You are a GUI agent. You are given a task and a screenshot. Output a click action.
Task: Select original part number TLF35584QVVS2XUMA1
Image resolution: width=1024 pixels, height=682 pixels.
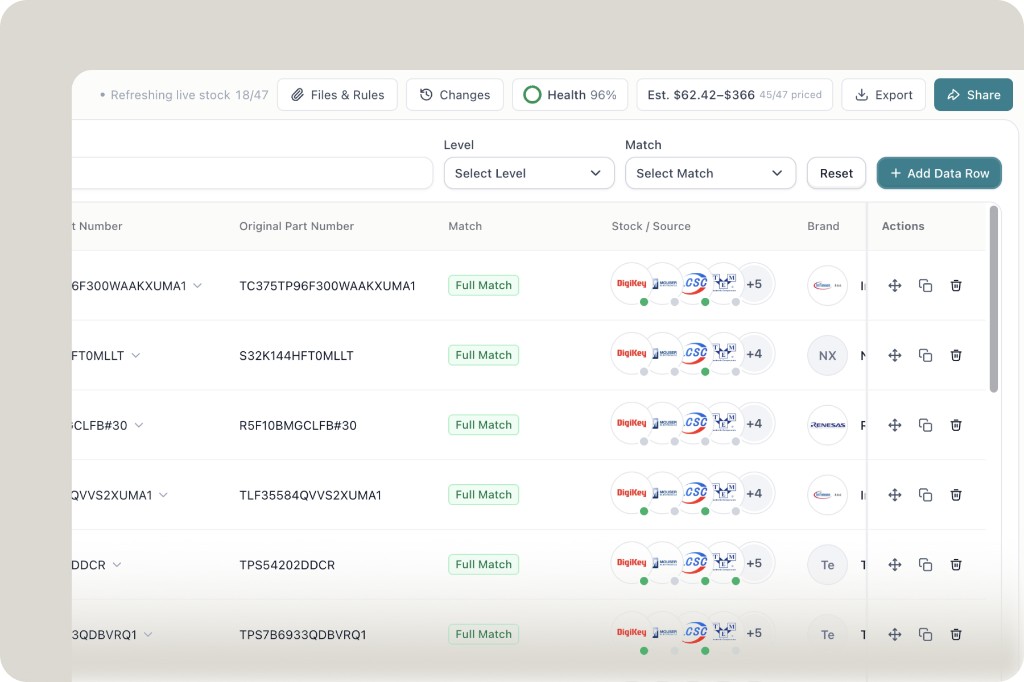coord(310,495)
